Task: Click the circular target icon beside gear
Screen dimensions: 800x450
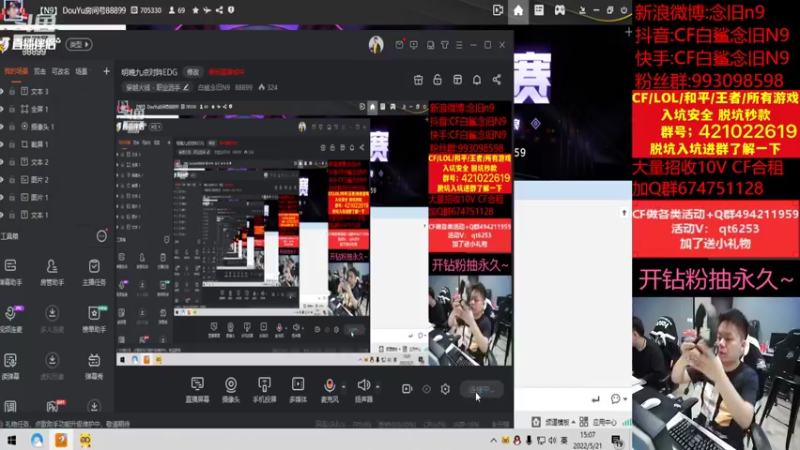Action: coord(427,389)
